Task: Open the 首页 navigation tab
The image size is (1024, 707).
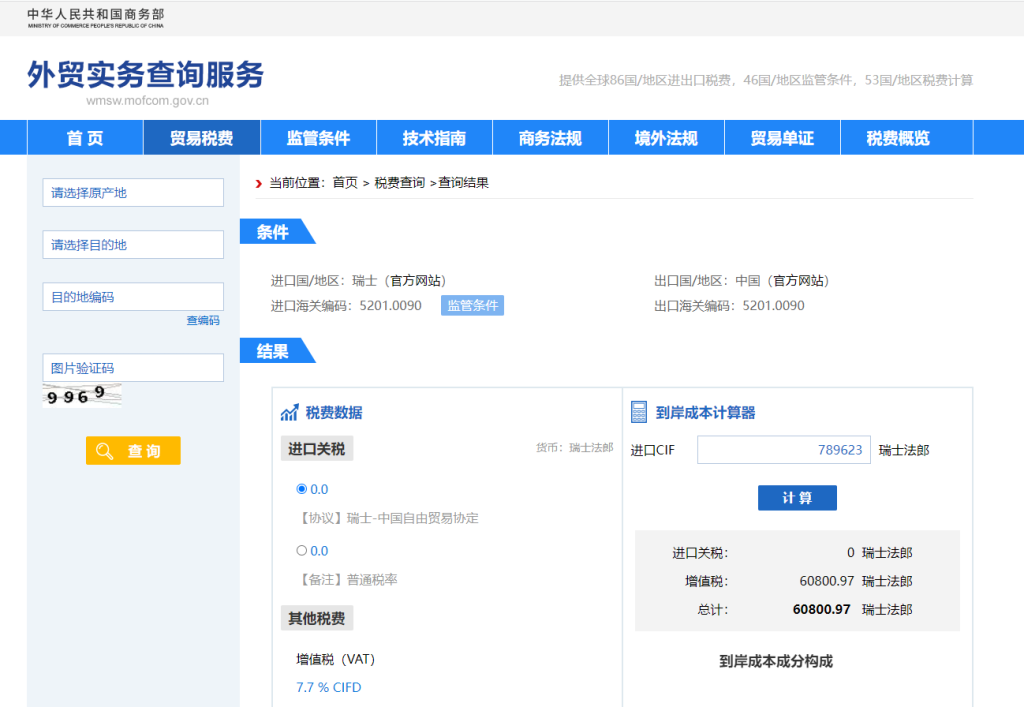Action: click(x=85, y=138)
